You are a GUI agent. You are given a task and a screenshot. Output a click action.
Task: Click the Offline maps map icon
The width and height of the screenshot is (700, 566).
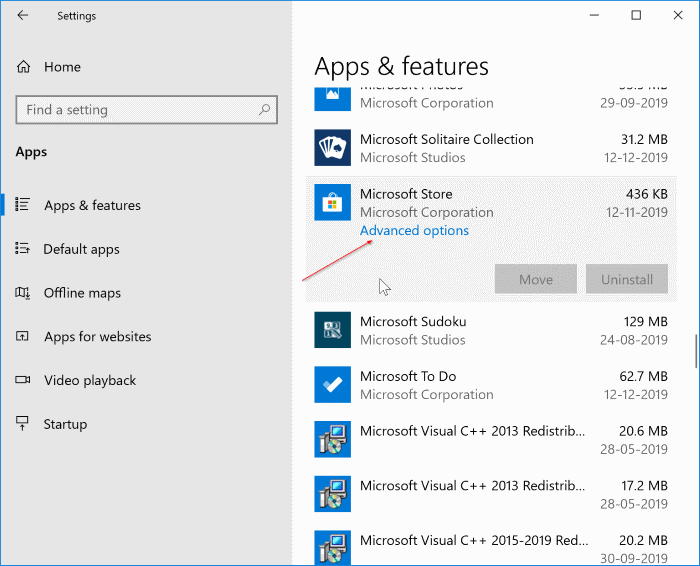coord(22,292)
